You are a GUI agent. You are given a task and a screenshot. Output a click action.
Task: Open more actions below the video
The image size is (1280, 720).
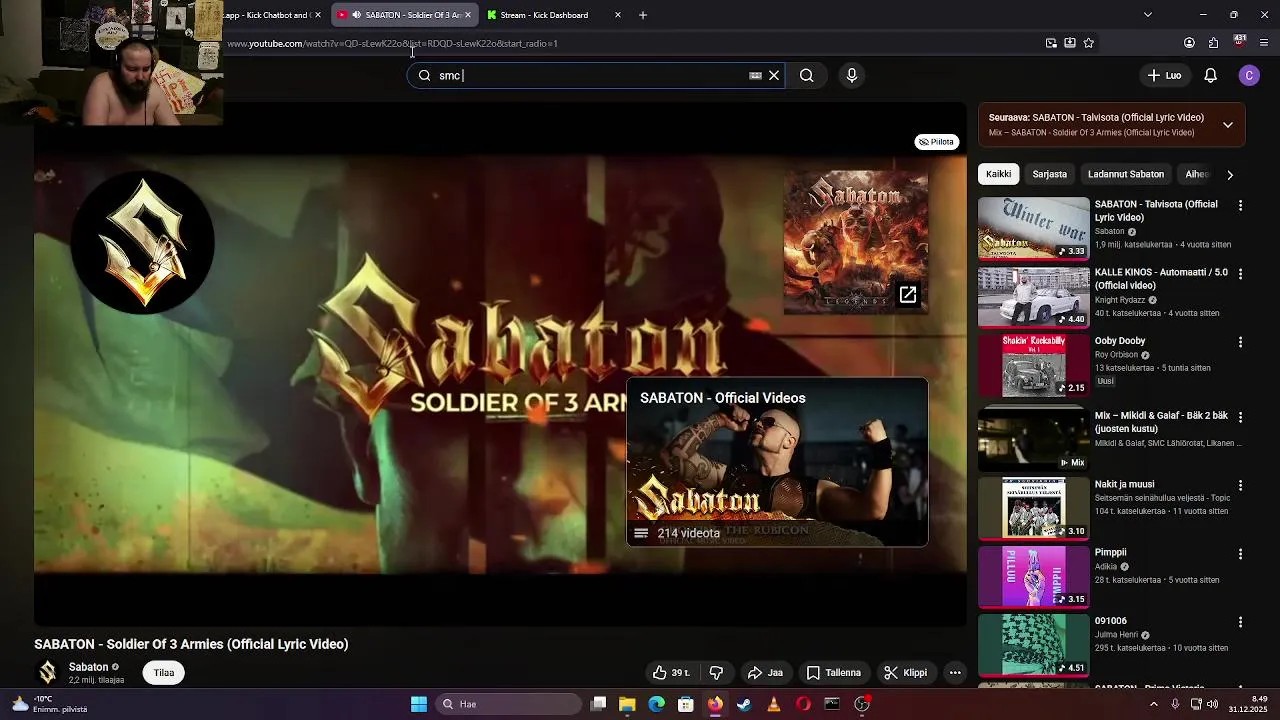(x=955, y=673)
